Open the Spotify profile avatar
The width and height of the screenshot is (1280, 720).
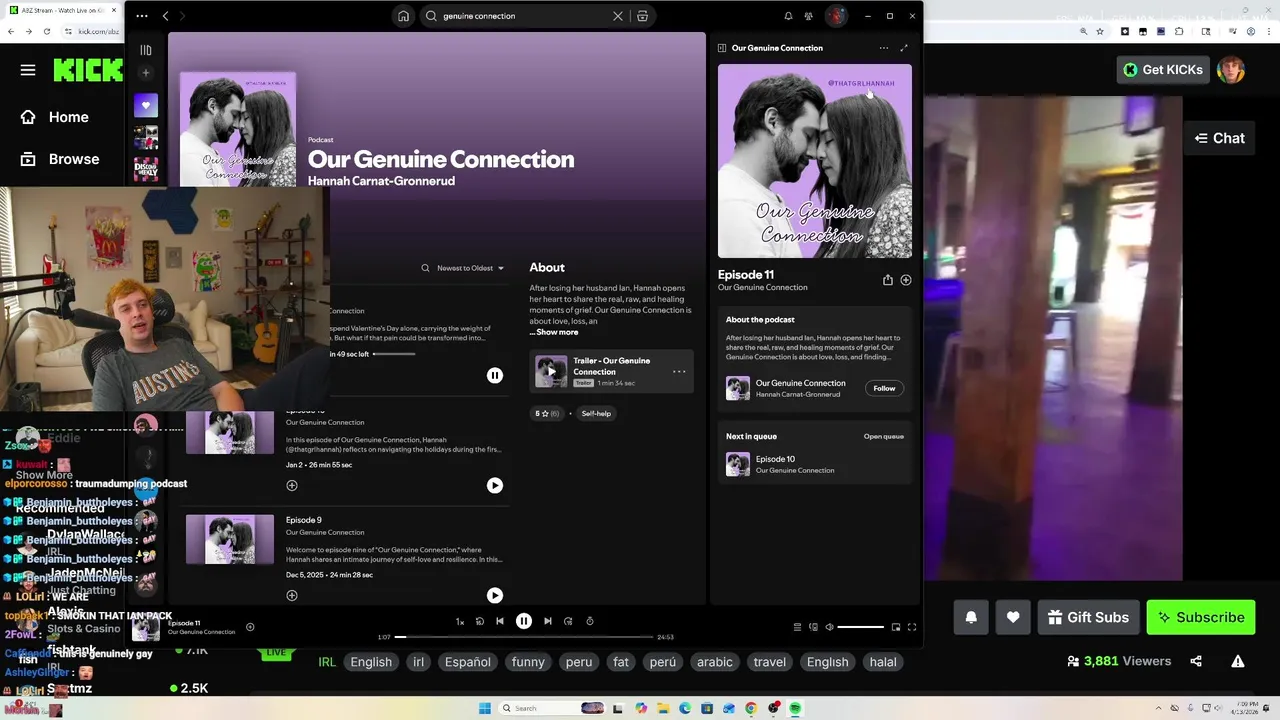(x=836, y=16)
